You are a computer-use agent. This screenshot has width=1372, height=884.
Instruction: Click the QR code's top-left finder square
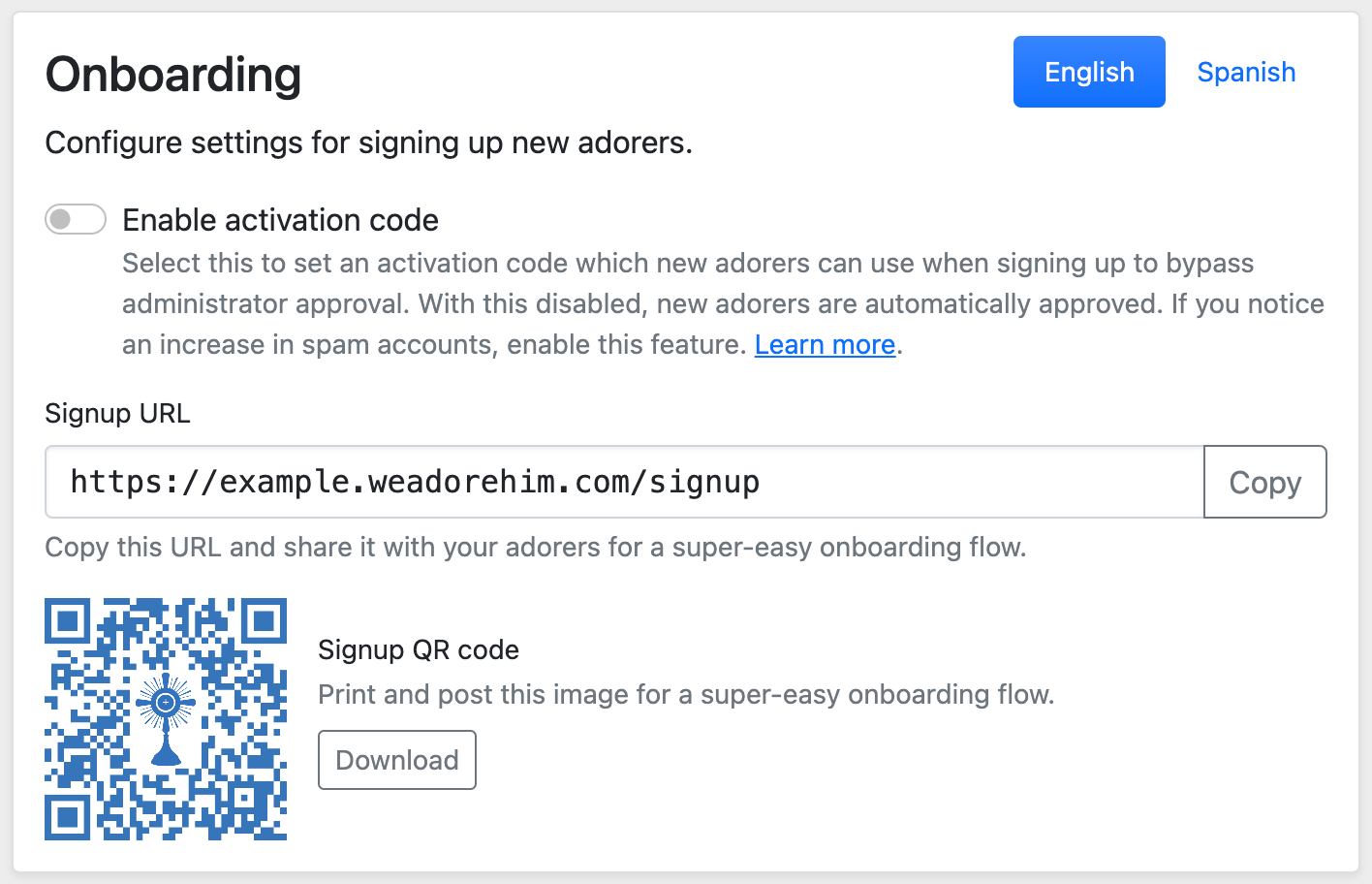point(68,621)
